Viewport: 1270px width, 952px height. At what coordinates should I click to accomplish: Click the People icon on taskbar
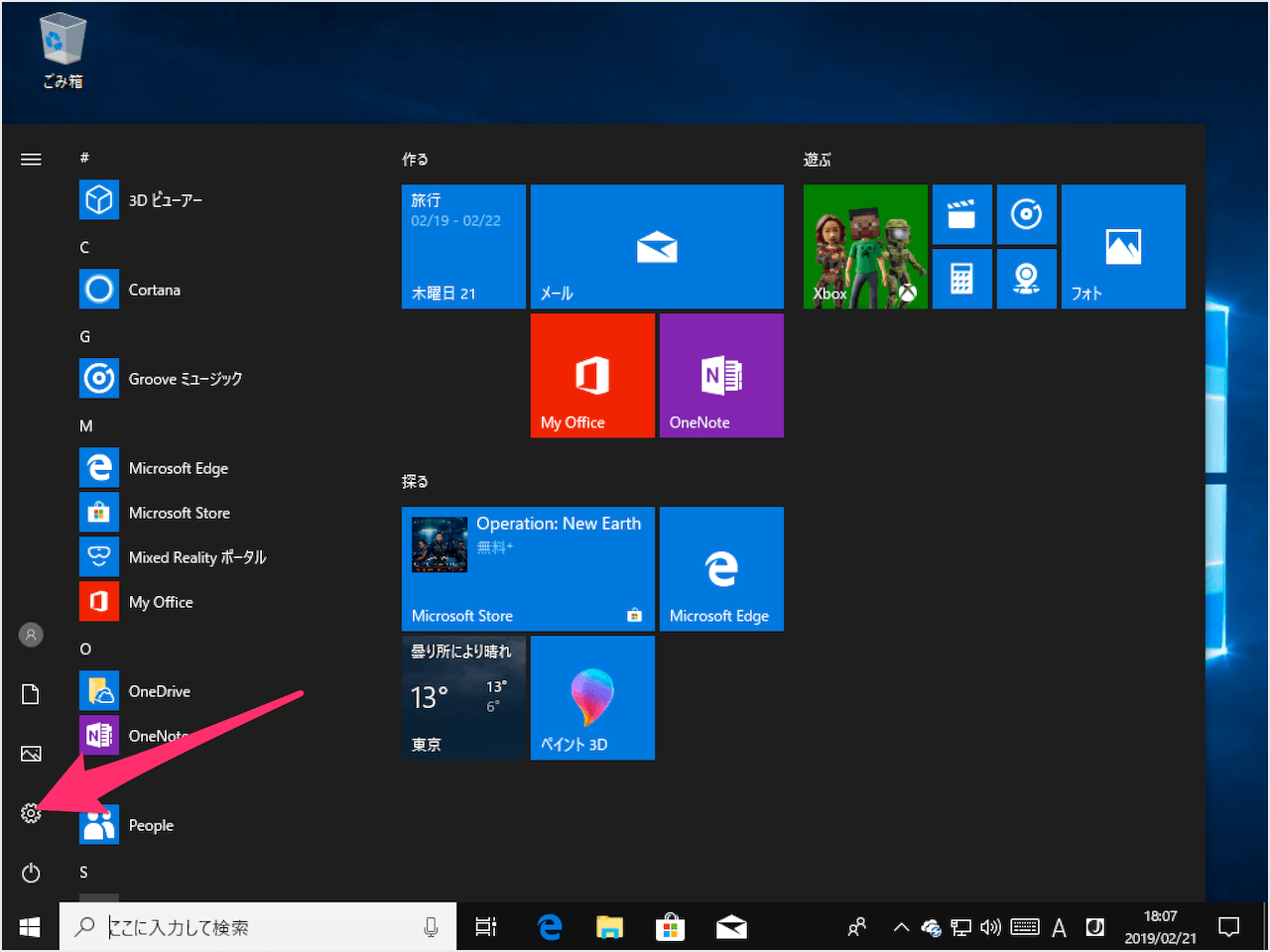click(x=857, y=927)
